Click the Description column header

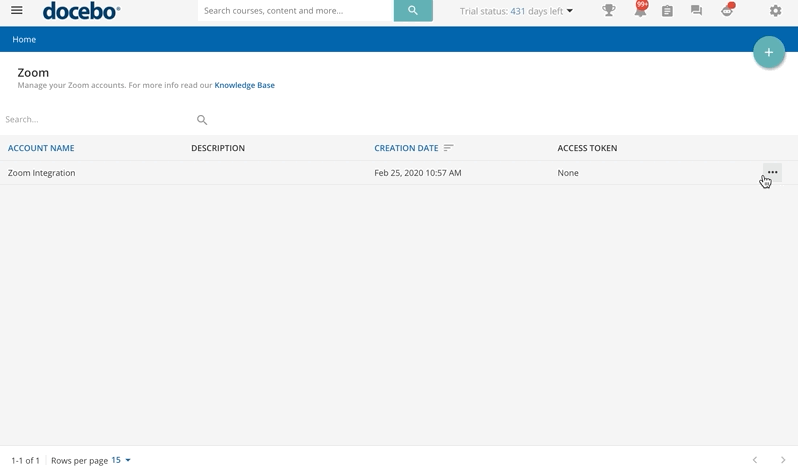coord(218,148)
